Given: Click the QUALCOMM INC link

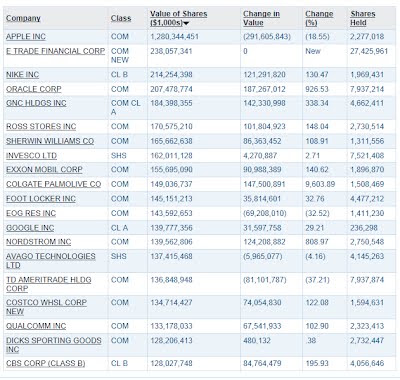Looking at the screenshot, I should coord(36,326).
